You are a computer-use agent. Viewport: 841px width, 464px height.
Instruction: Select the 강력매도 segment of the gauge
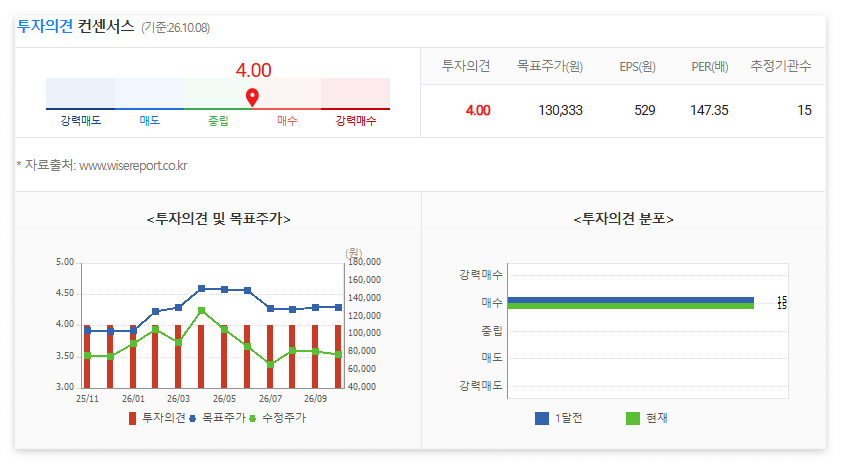pos(80,94)
